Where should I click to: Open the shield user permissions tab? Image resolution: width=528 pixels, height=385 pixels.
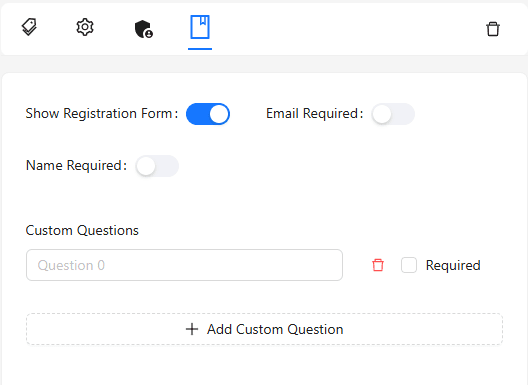(143, 29)
